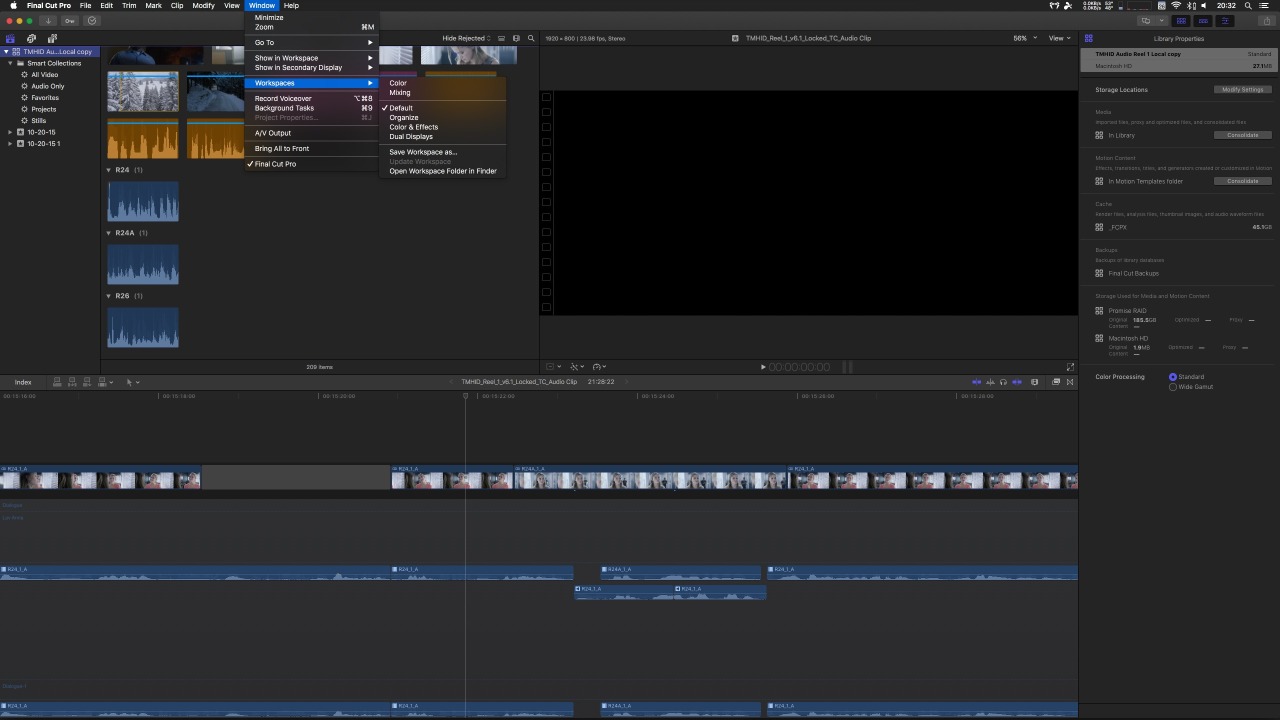This screenshot has height=720, width=1280.
Task: Click the viewer fullscreen arrows icon
Action: click(x=1070, y=367)
